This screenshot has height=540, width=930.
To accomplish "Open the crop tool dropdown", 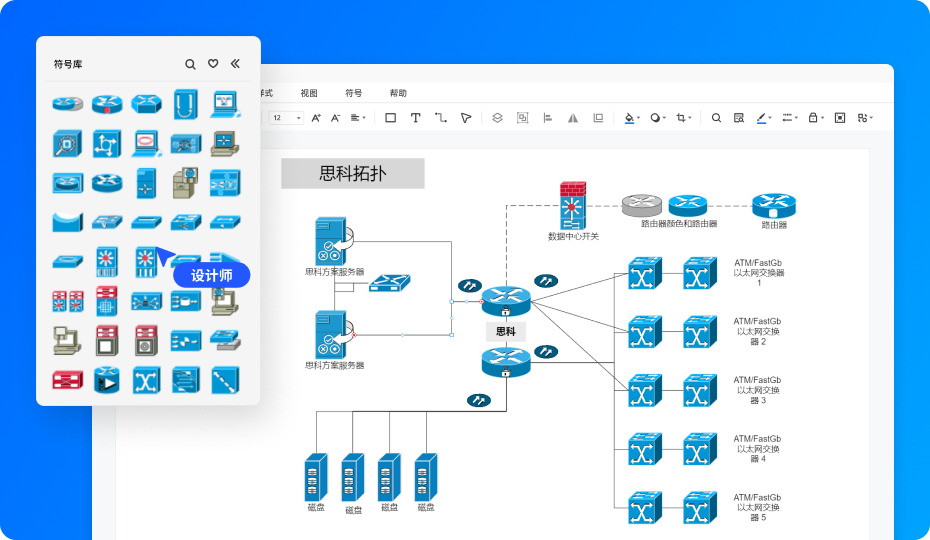I will [684, 118].
